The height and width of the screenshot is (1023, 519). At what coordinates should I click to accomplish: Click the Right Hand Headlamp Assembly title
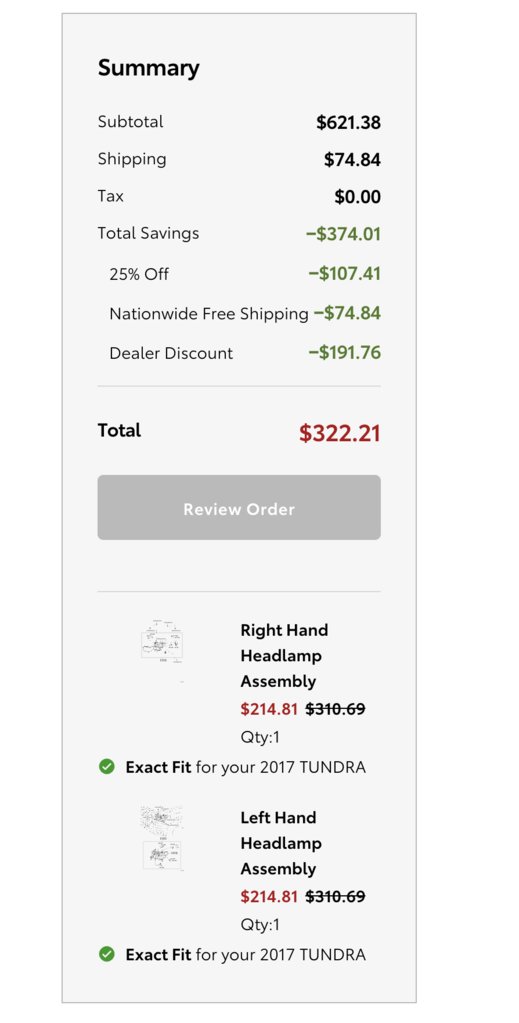point(284,656)
